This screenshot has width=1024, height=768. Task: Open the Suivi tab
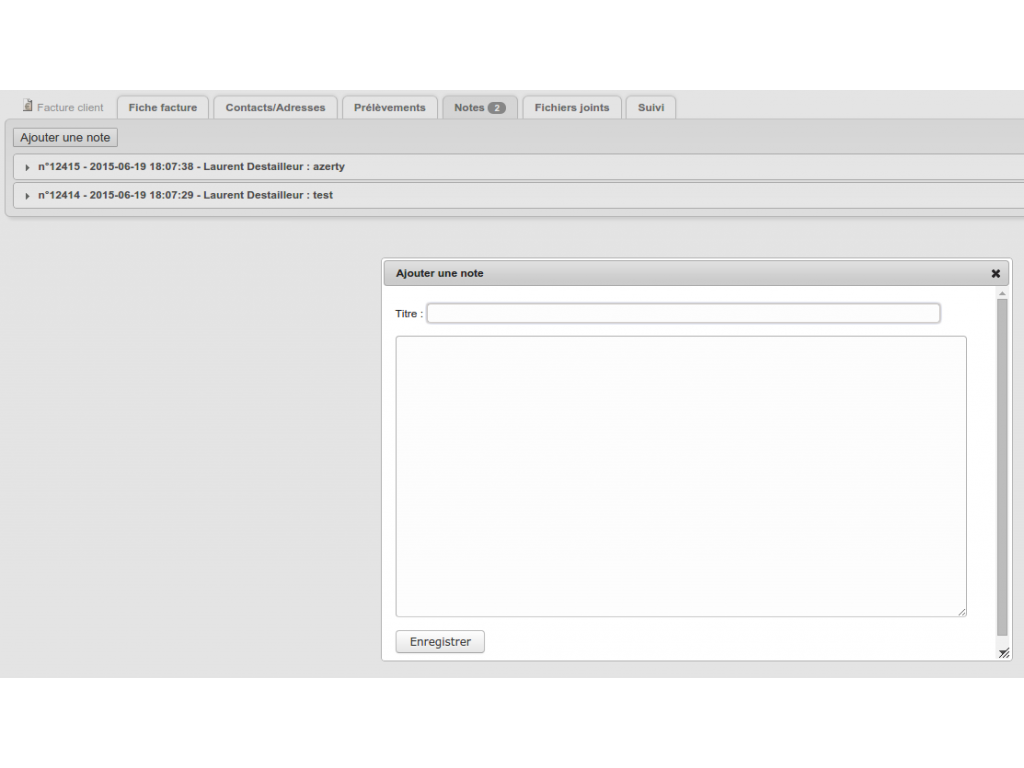click(x=650, y=108)
